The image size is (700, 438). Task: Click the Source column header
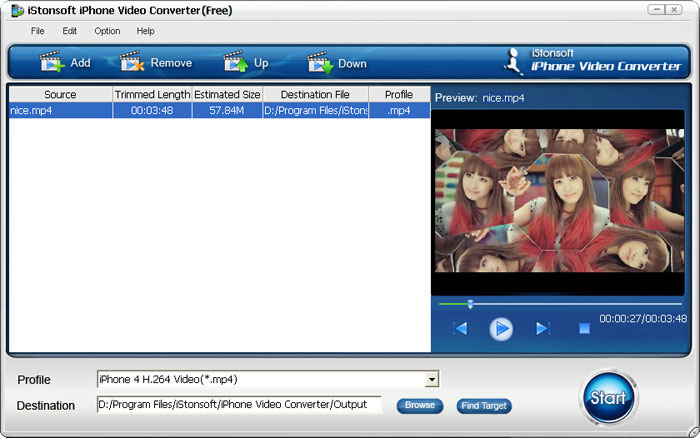[60, 95]
